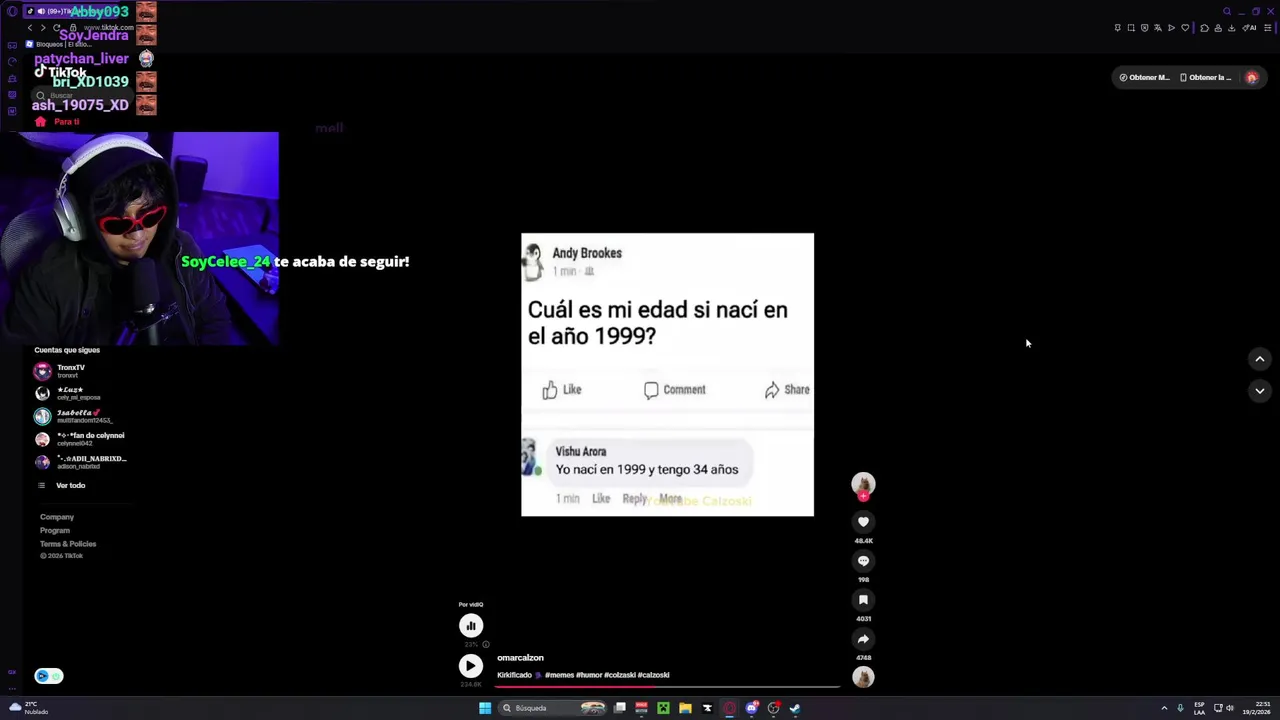Open the browser AI assistant icon
Image resolution: width=1280 pixels, height=720 pixels.
coord(1249,28)
